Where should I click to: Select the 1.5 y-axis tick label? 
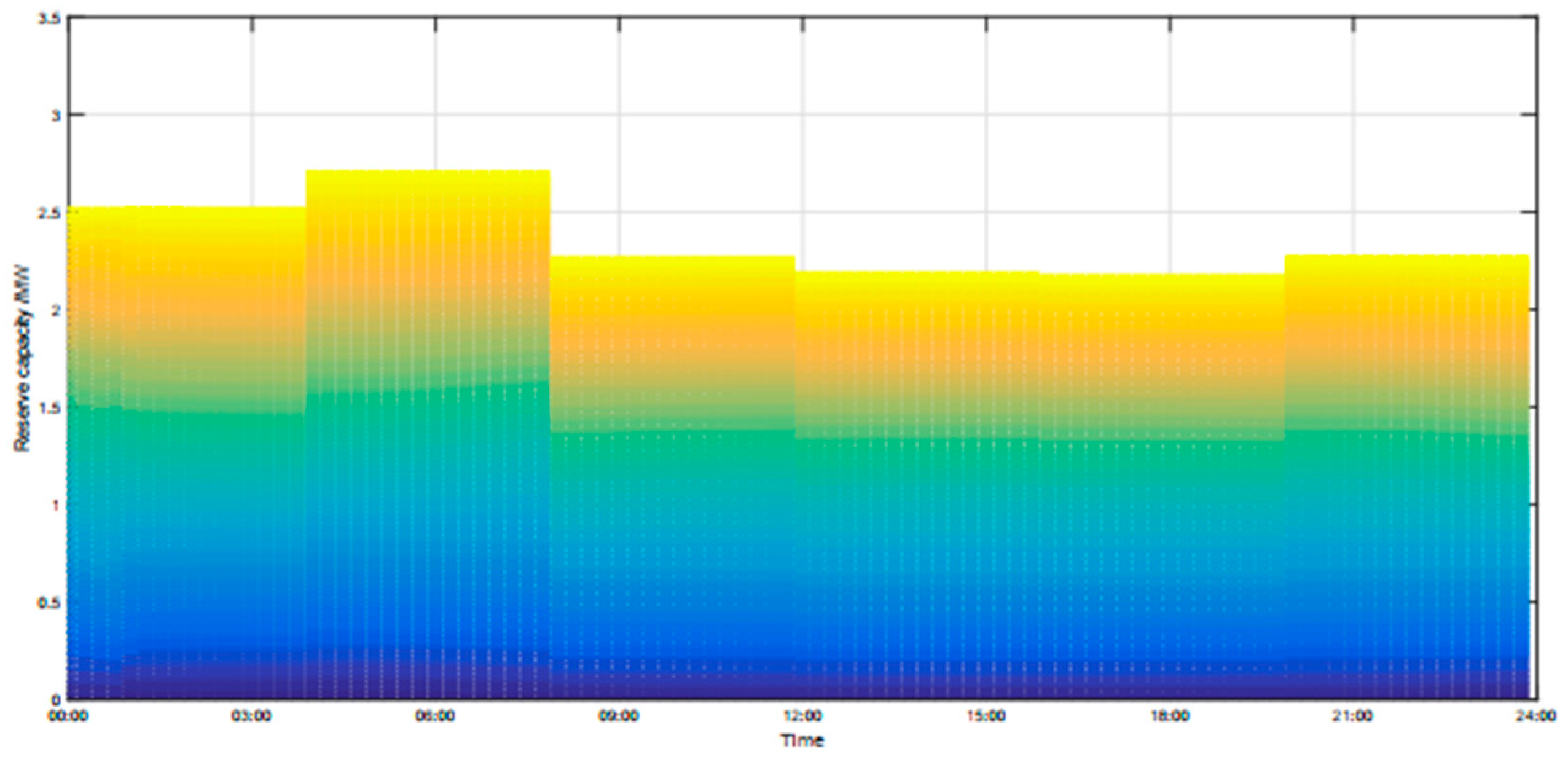(49, 407)
